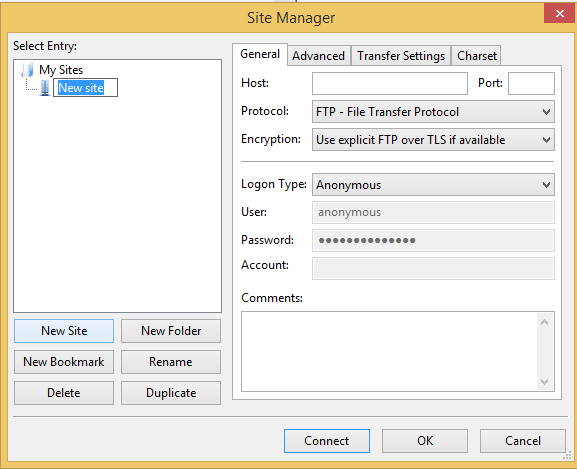Click in the Port input field
577x469 pixels.
(531, 84)
